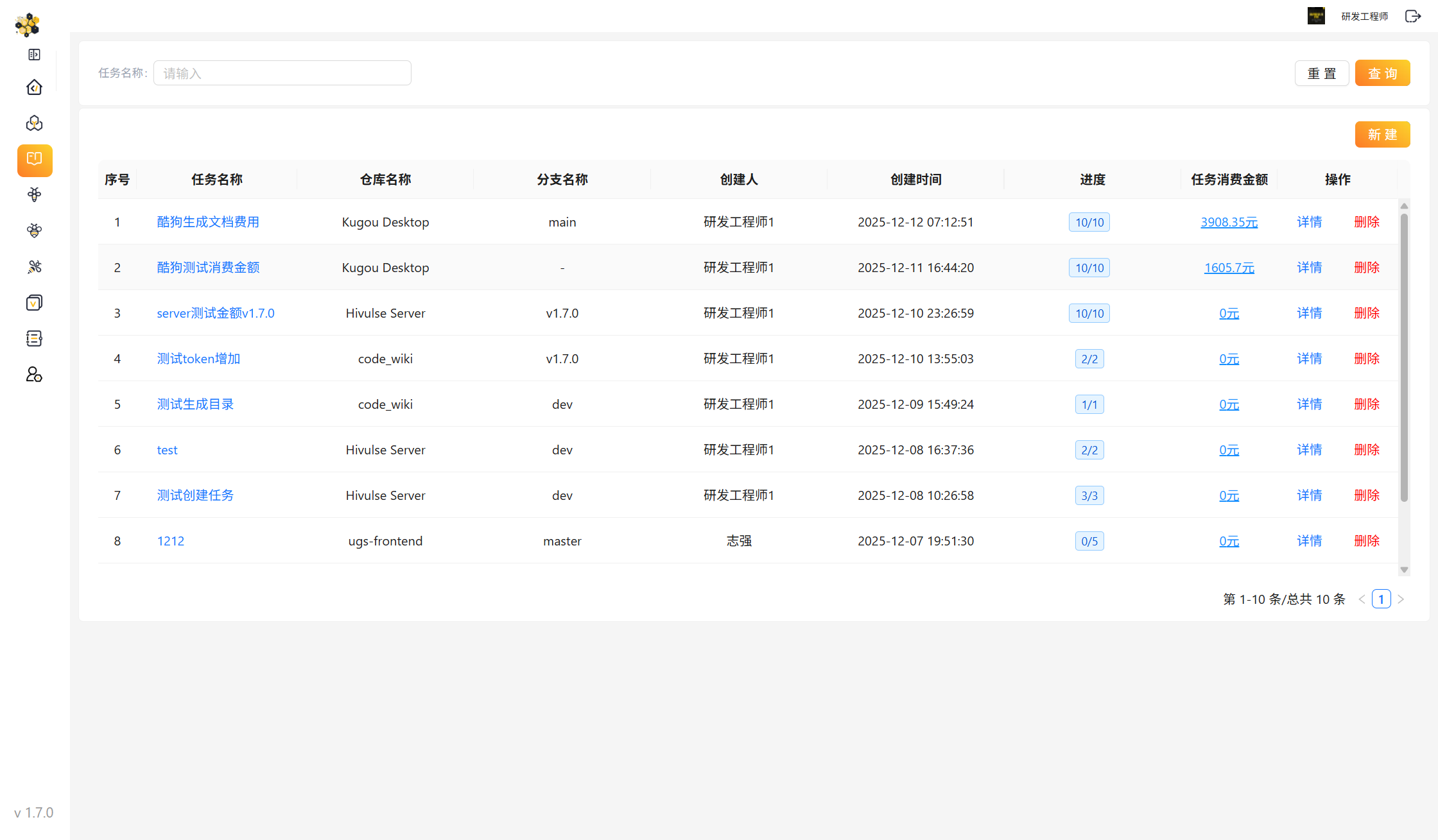View 详情 for the test task row
This screenshot has width=1438, height=840.
coord(1309,449)
